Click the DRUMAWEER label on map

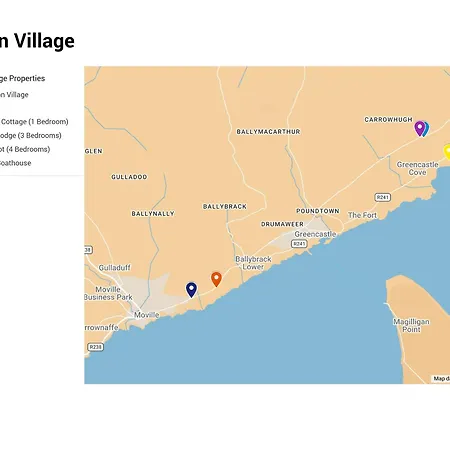(x=282, y=224)
